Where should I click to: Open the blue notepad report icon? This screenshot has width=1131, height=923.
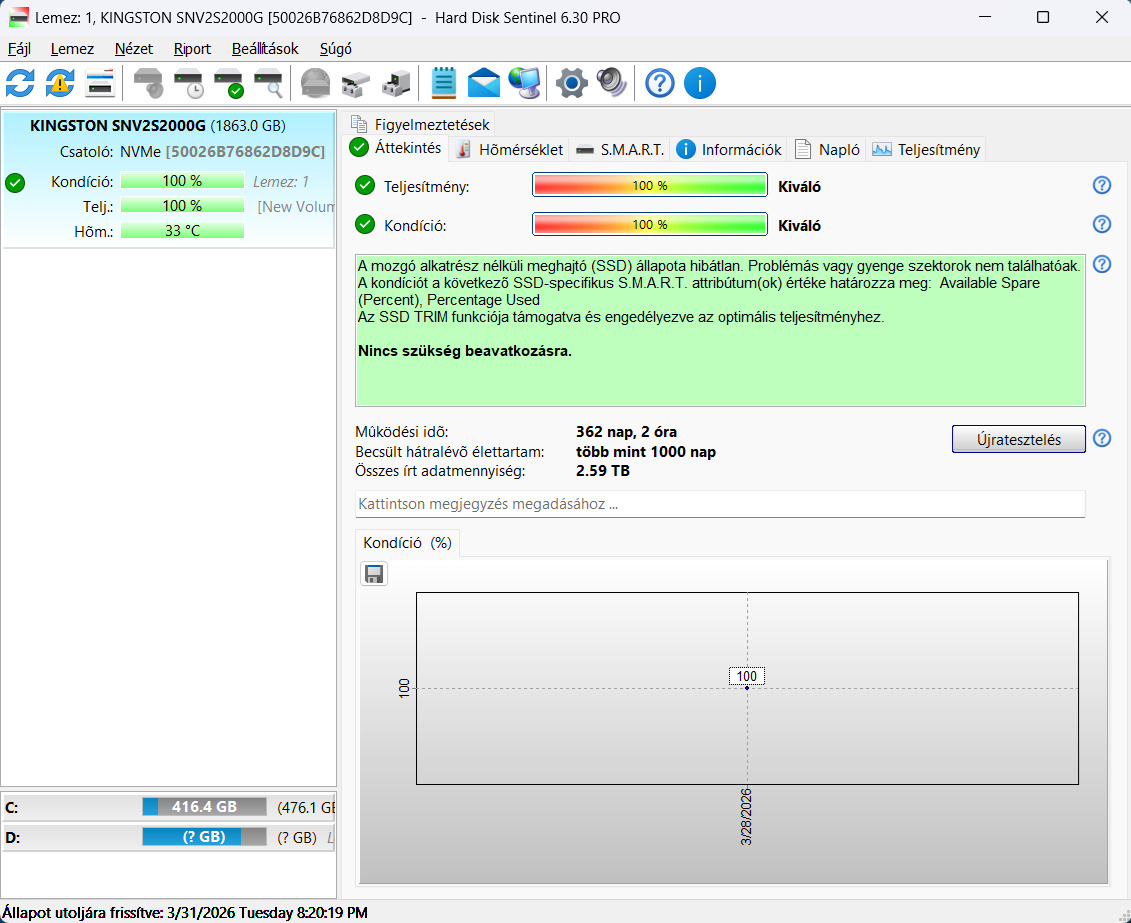click(x=444, y=83)
